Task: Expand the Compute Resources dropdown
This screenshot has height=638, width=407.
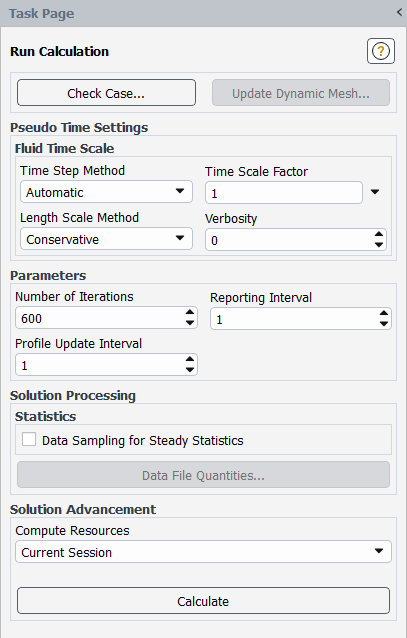Action: pos(204,552)
